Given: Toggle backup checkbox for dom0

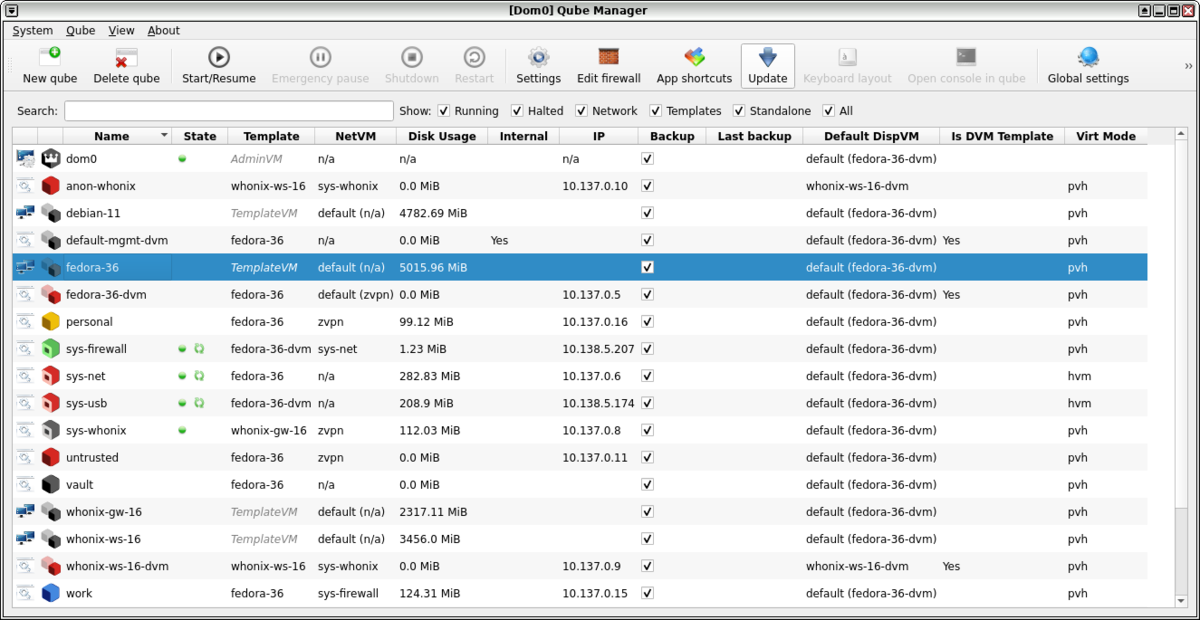Looking at the screenshot, I should pyautogui.click(x=647, y=158).
